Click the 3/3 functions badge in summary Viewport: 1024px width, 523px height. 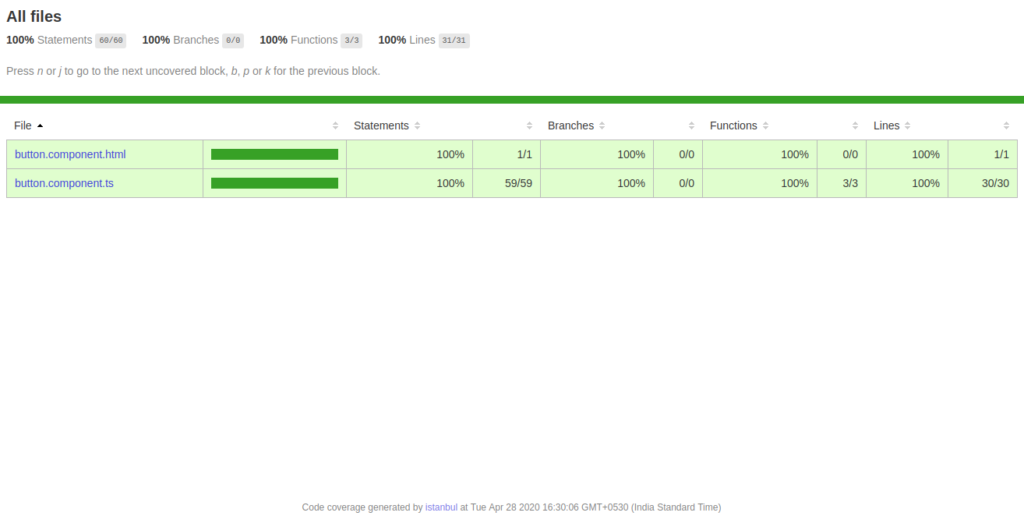(x=351, y=40)
